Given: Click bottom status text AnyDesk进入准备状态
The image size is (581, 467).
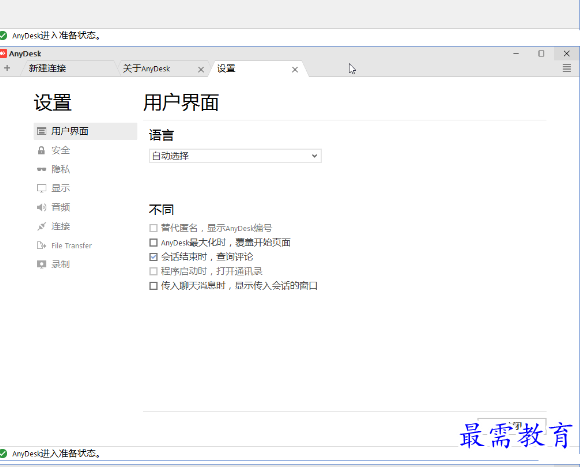Looking at the screenshot, I should point(56,453).
